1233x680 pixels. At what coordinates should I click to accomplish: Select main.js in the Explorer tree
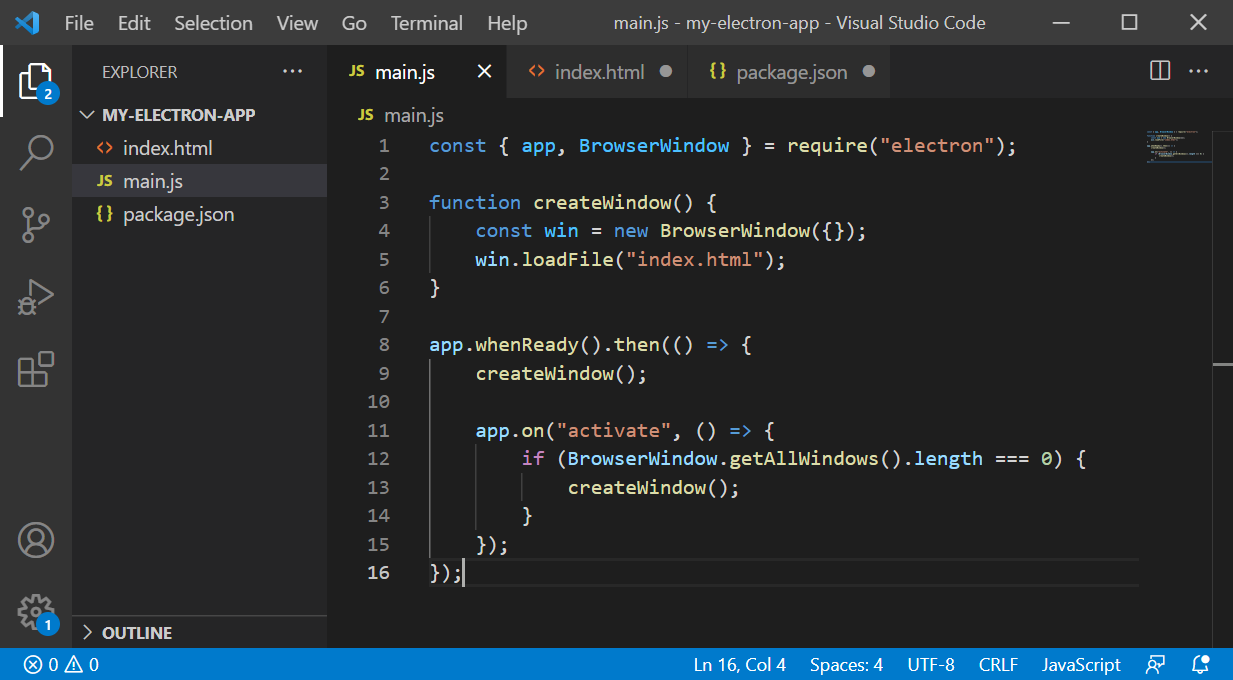pos(199,181)
